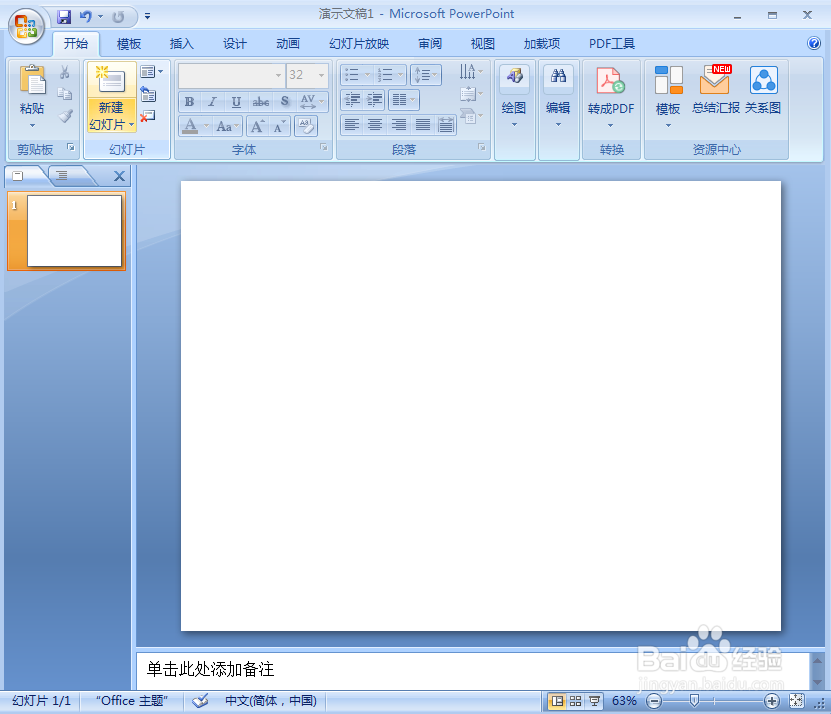Select slide 1 thumbnail
The image size is (831, 714).
coord(67,231)
